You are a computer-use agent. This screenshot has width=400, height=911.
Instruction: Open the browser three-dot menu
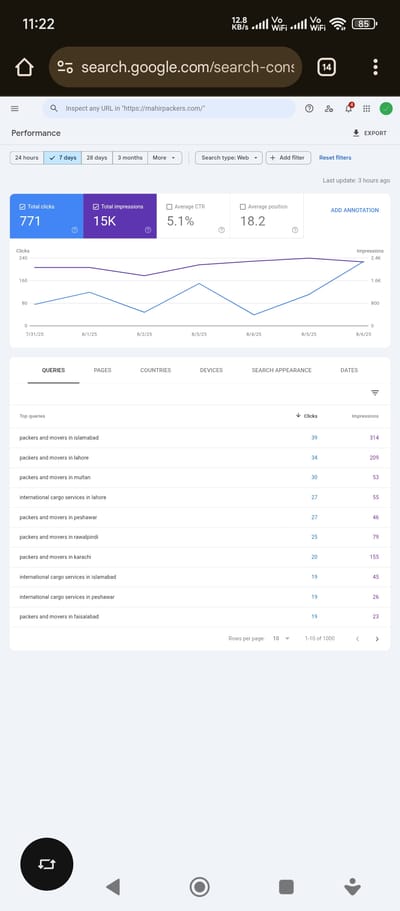(x=376, y=67)
